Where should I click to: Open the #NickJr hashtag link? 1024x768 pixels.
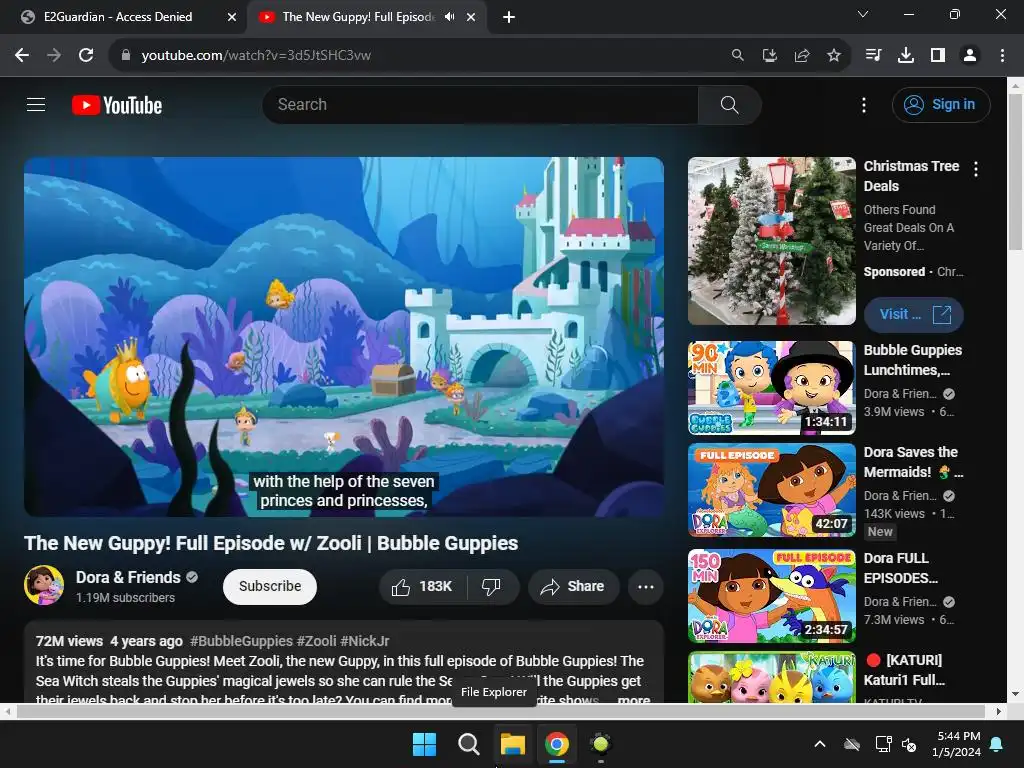[364, 641]
